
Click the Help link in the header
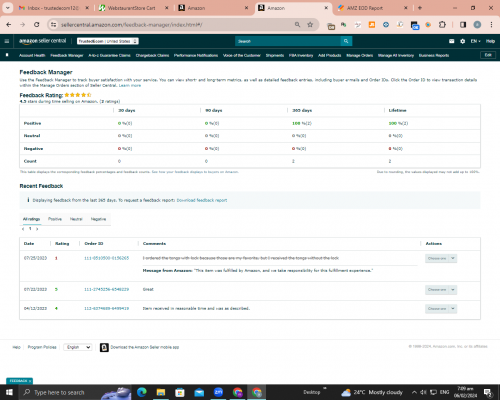coord(490,41)
